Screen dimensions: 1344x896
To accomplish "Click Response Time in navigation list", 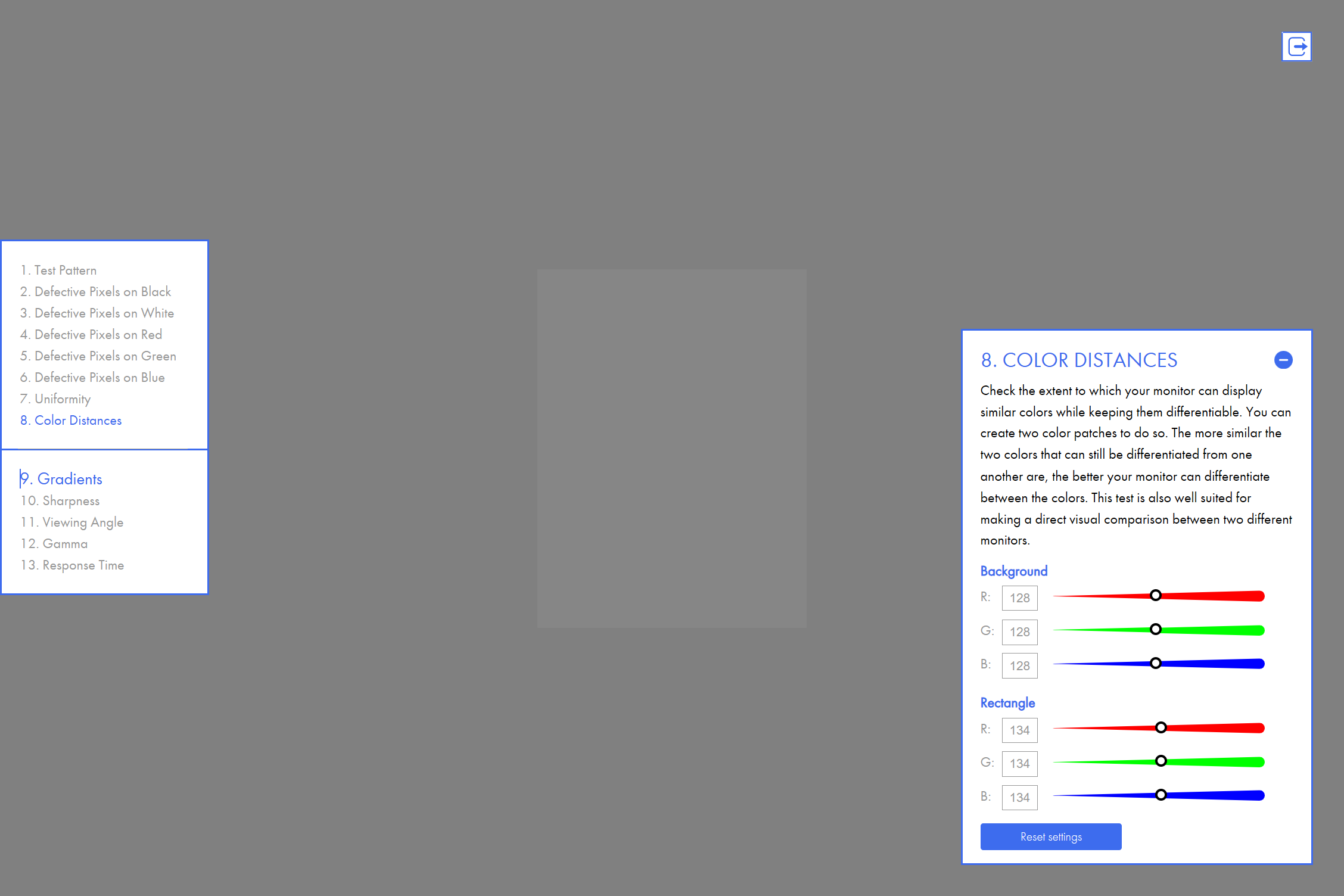I will pos(83,565).
